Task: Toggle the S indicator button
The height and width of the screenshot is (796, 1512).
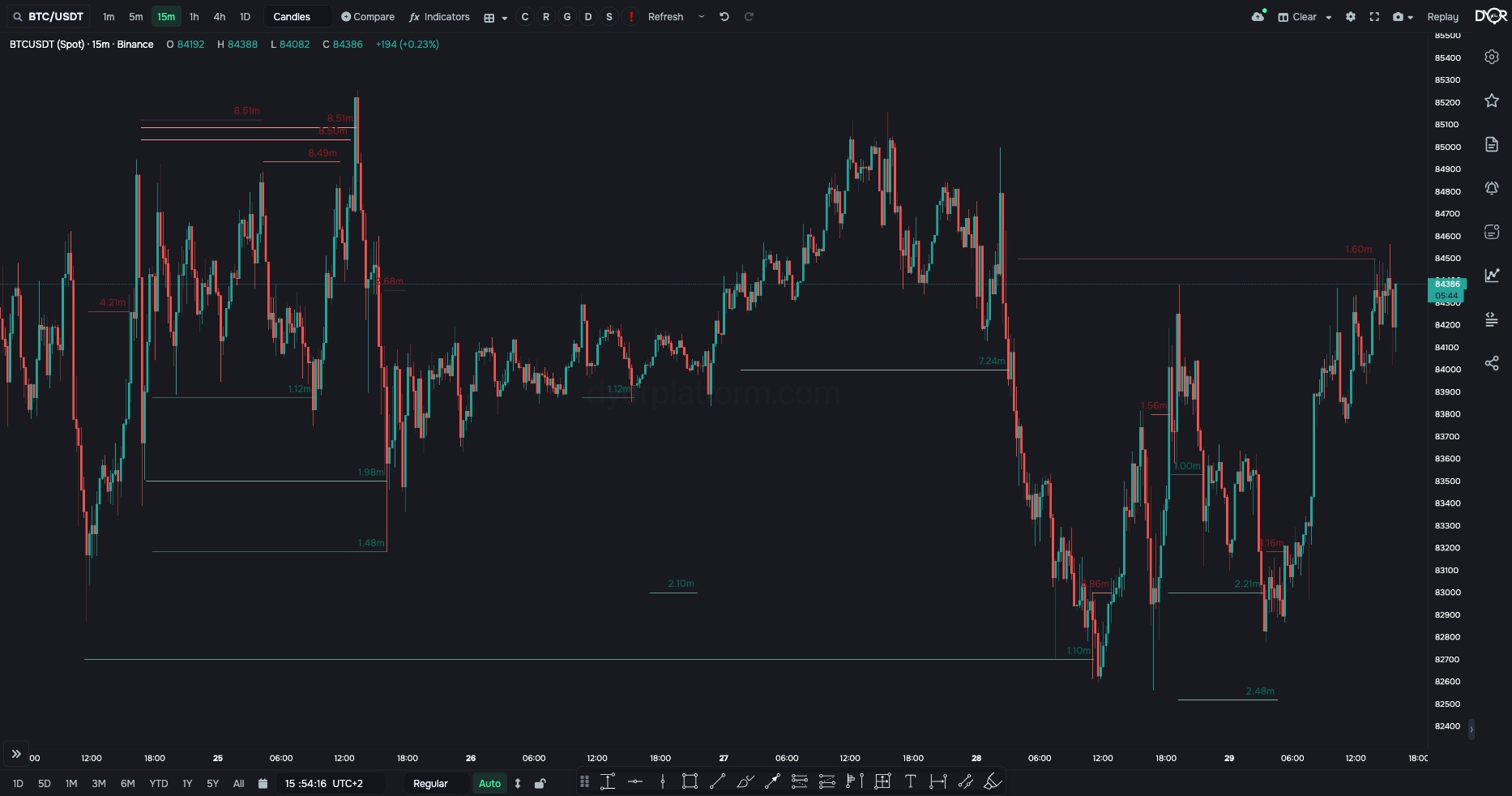Action: click(x=609, y=16)
